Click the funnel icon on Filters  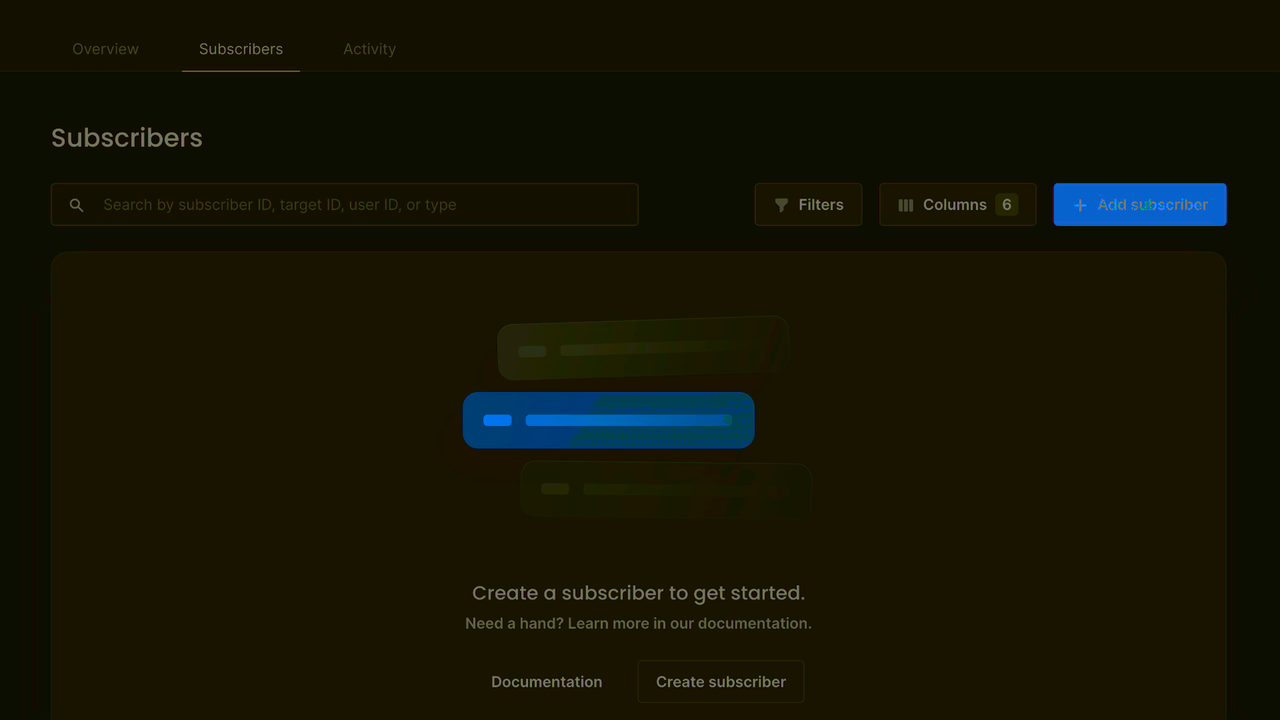pyautogui.click(x=781, y=205)
